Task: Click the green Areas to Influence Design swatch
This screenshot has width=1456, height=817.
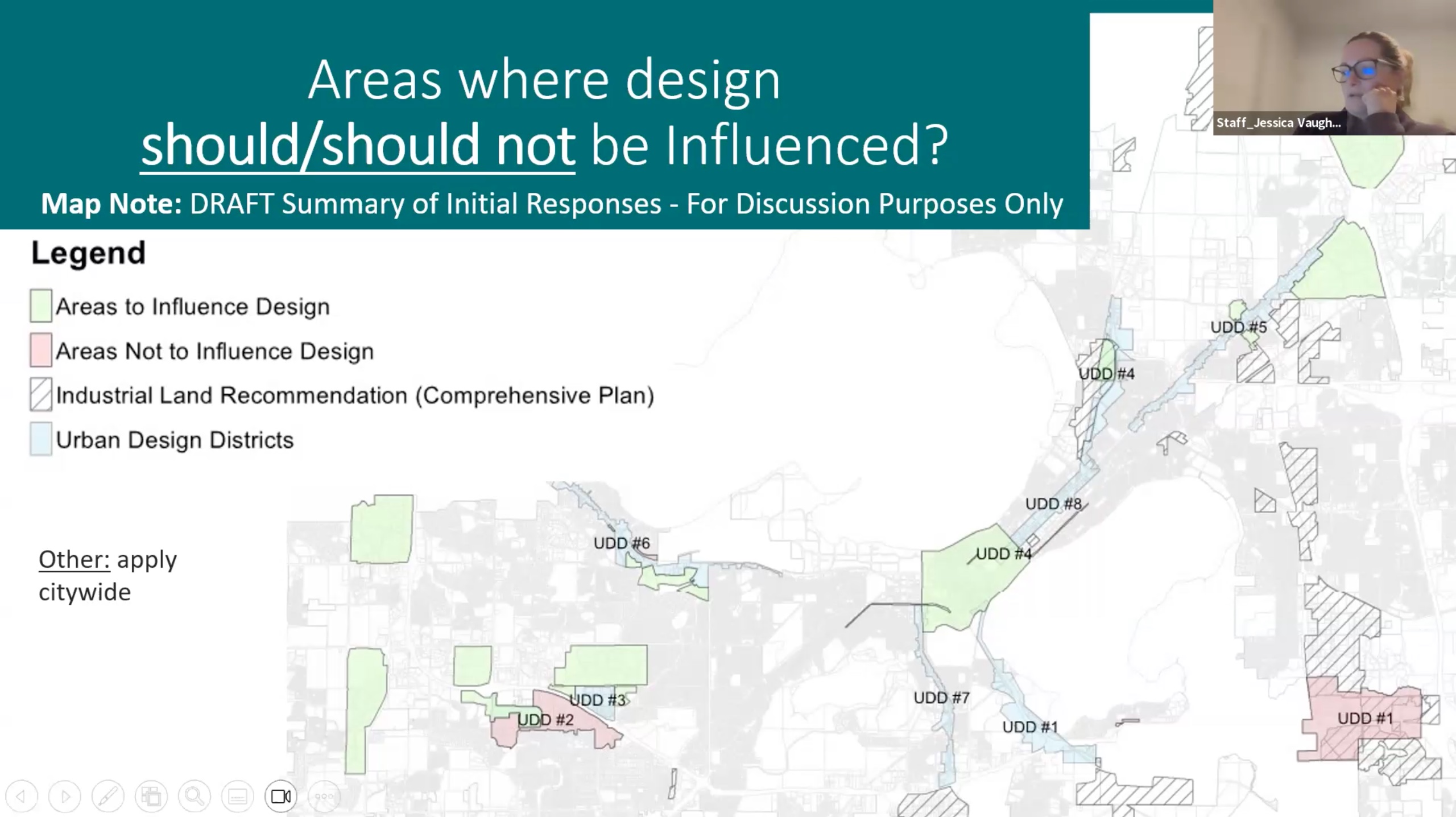Action: click(41, 306)
